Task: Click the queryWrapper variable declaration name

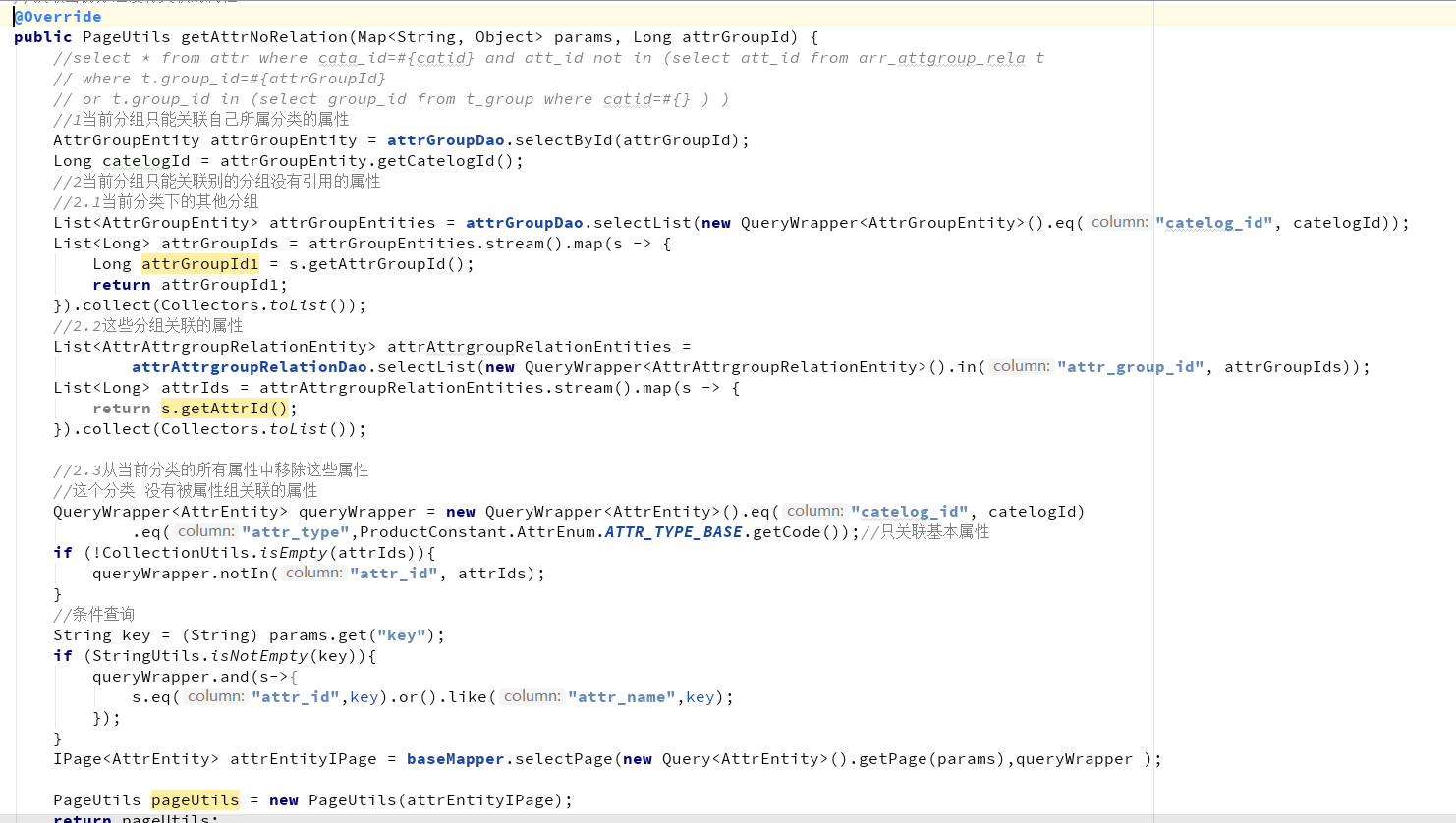Action: [357, 511]
